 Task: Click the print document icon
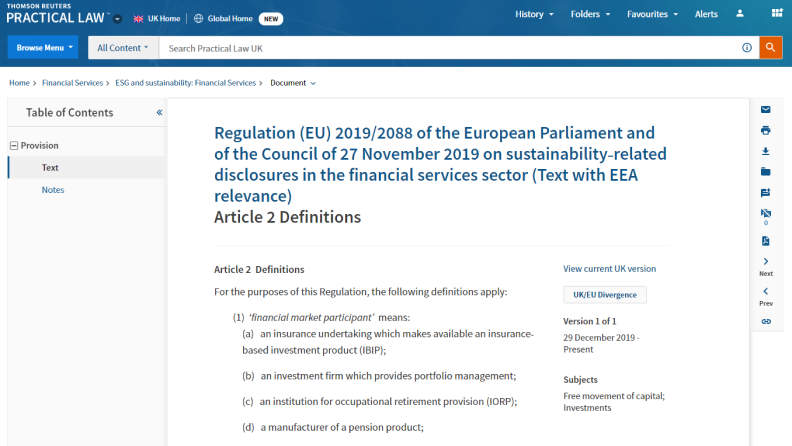(x=766, y=130)
